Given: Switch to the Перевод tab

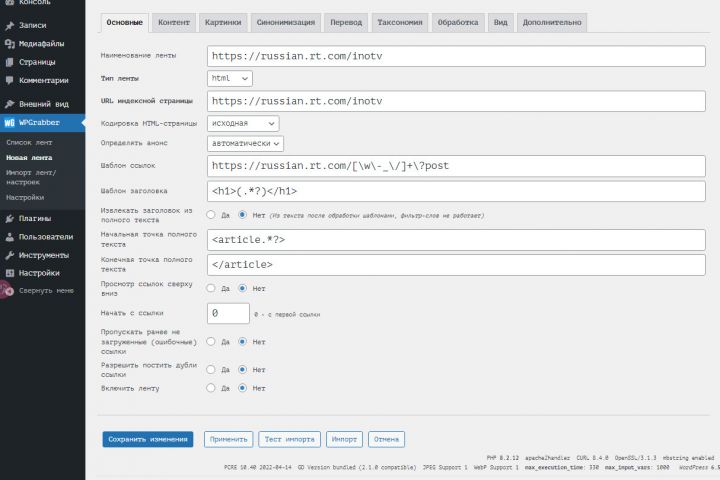Looking at the screenshot, I should pos(346,23).
